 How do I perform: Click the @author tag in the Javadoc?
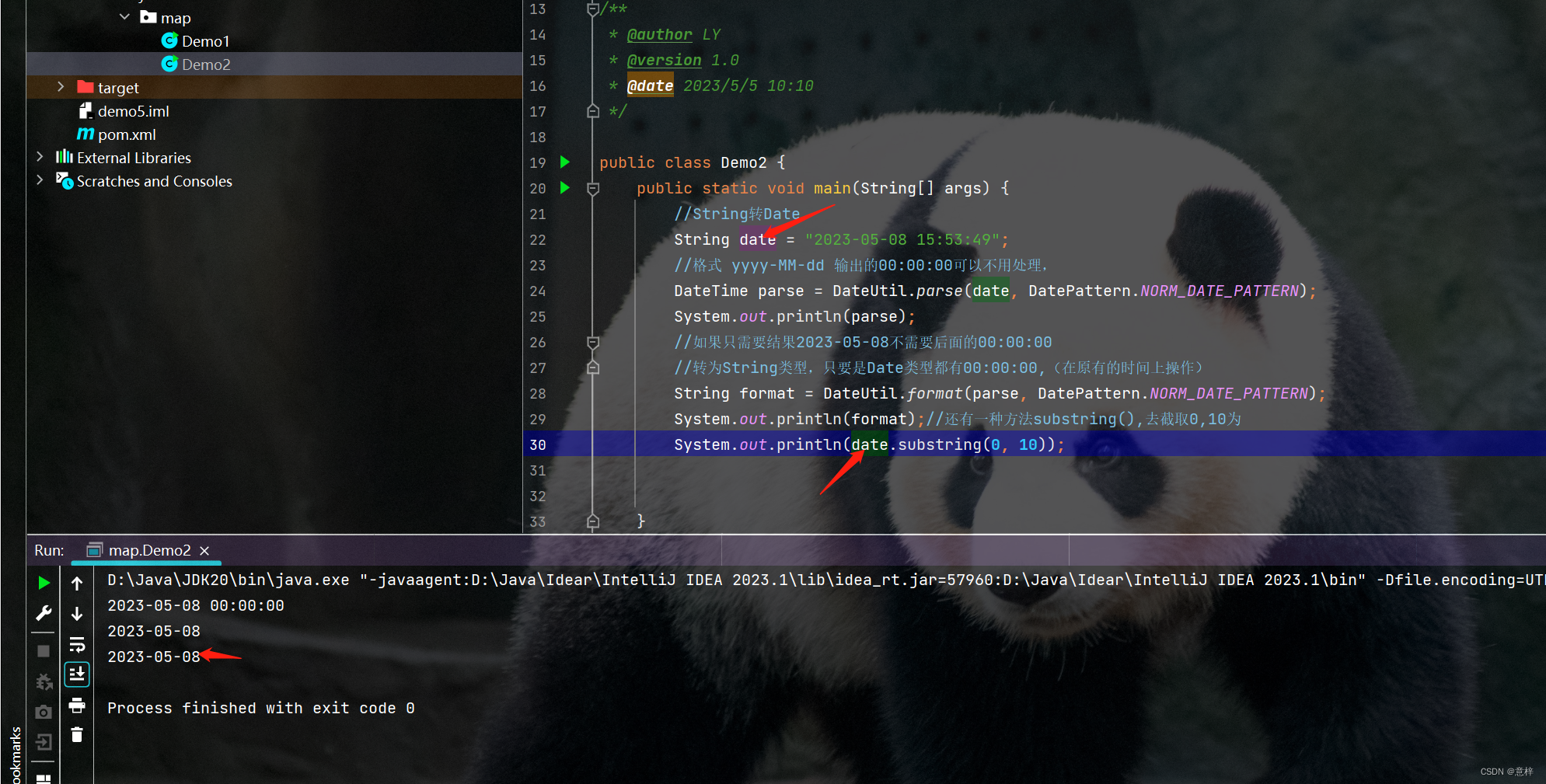tap(659, 34)
